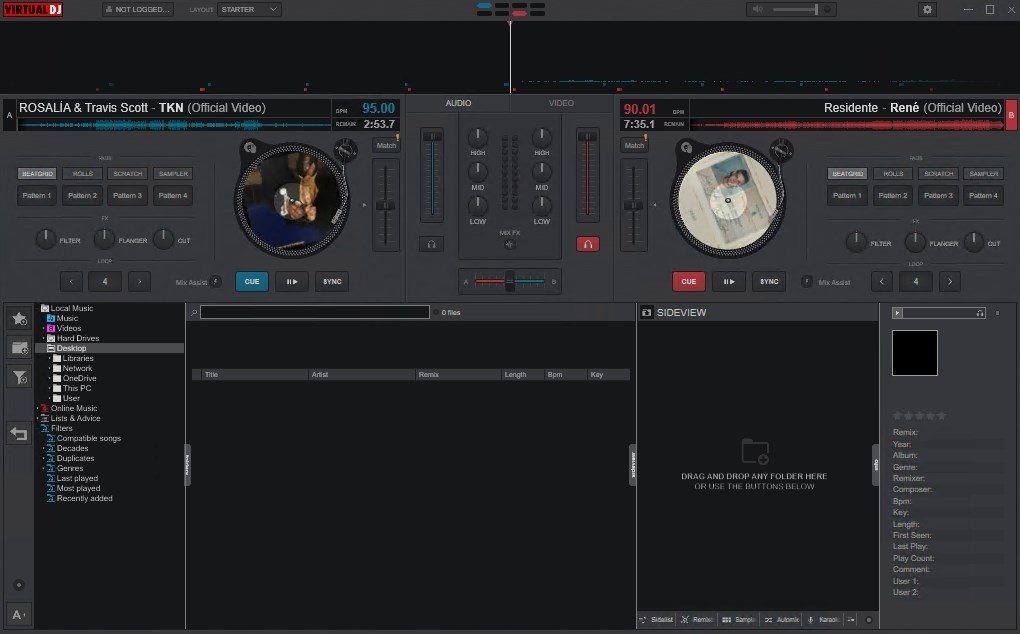The image size is (1020, 634).
Task: Select deck B ROLLS pads mode
Action: pos(893,174)
